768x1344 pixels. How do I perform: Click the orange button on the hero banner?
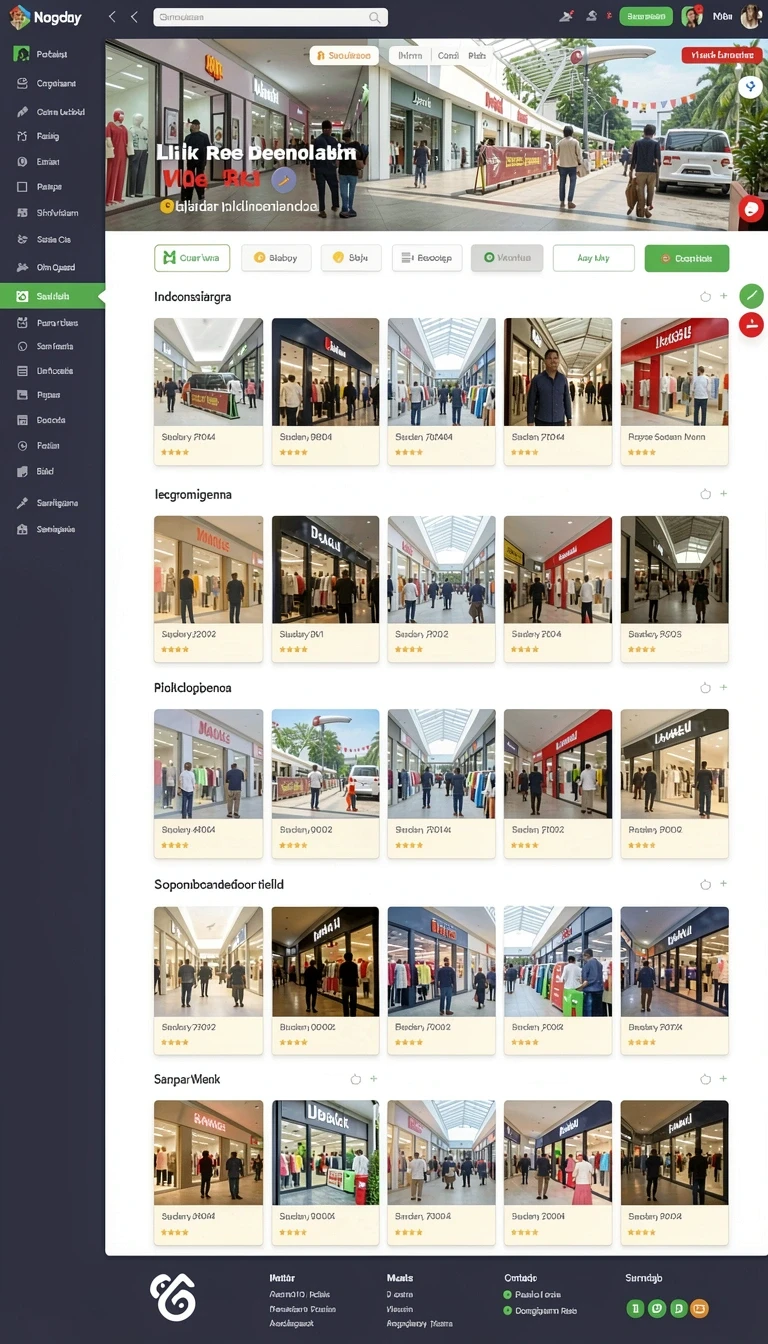[x=345, y=56]
